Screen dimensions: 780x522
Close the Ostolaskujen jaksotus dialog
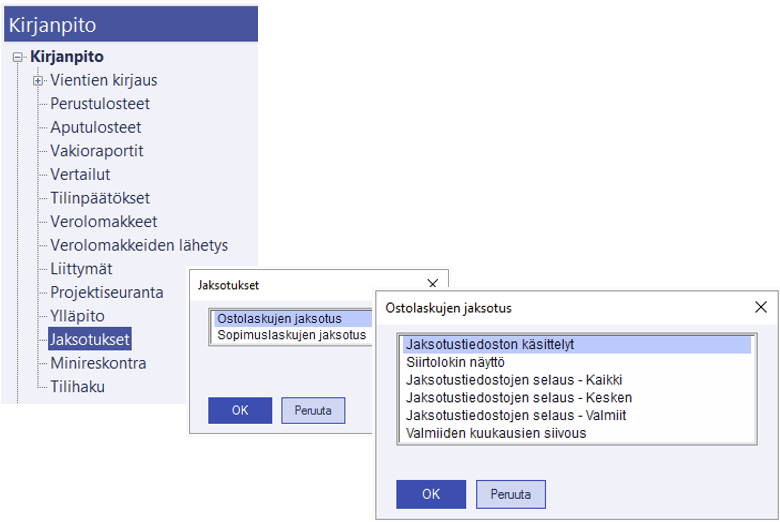761,308
